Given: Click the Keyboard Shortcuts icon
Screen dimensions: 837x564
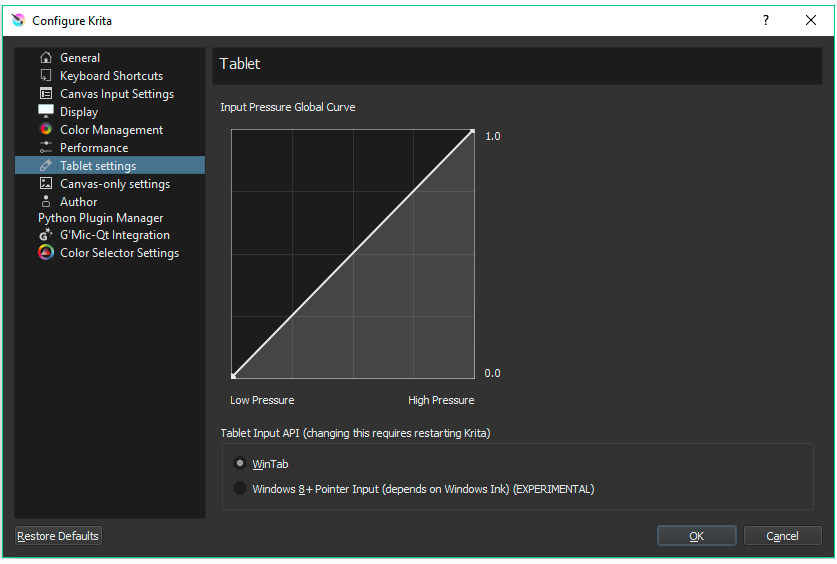Looking at the screenshot, I should [46, 75].
